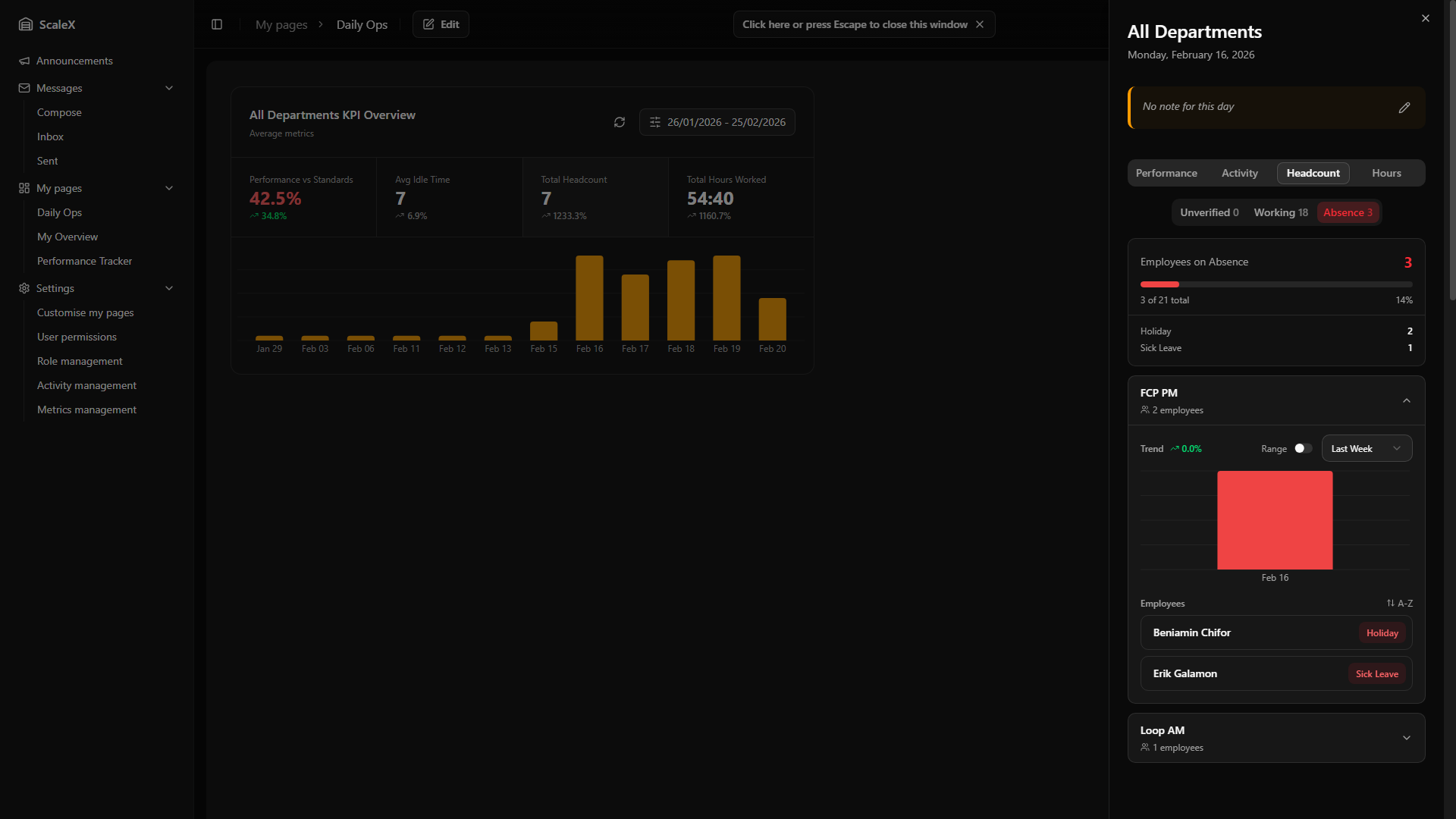Click the note edit pencil icon
1456x819 pixels.
(x=1404, y=108)
